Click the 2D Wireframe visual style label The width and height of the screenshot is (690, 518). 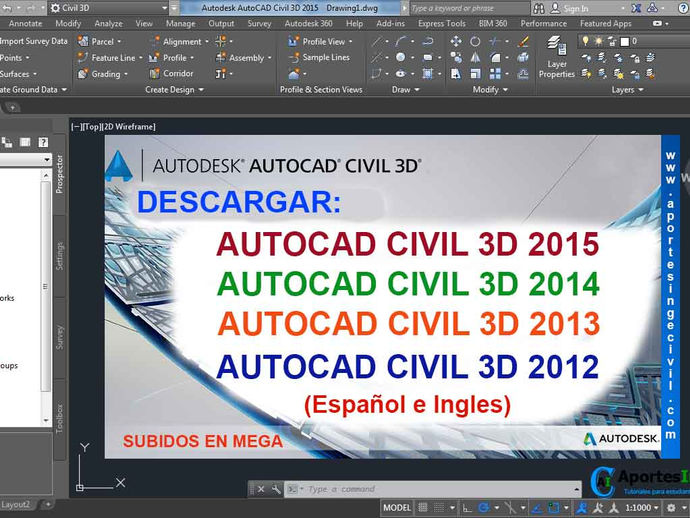129,126
